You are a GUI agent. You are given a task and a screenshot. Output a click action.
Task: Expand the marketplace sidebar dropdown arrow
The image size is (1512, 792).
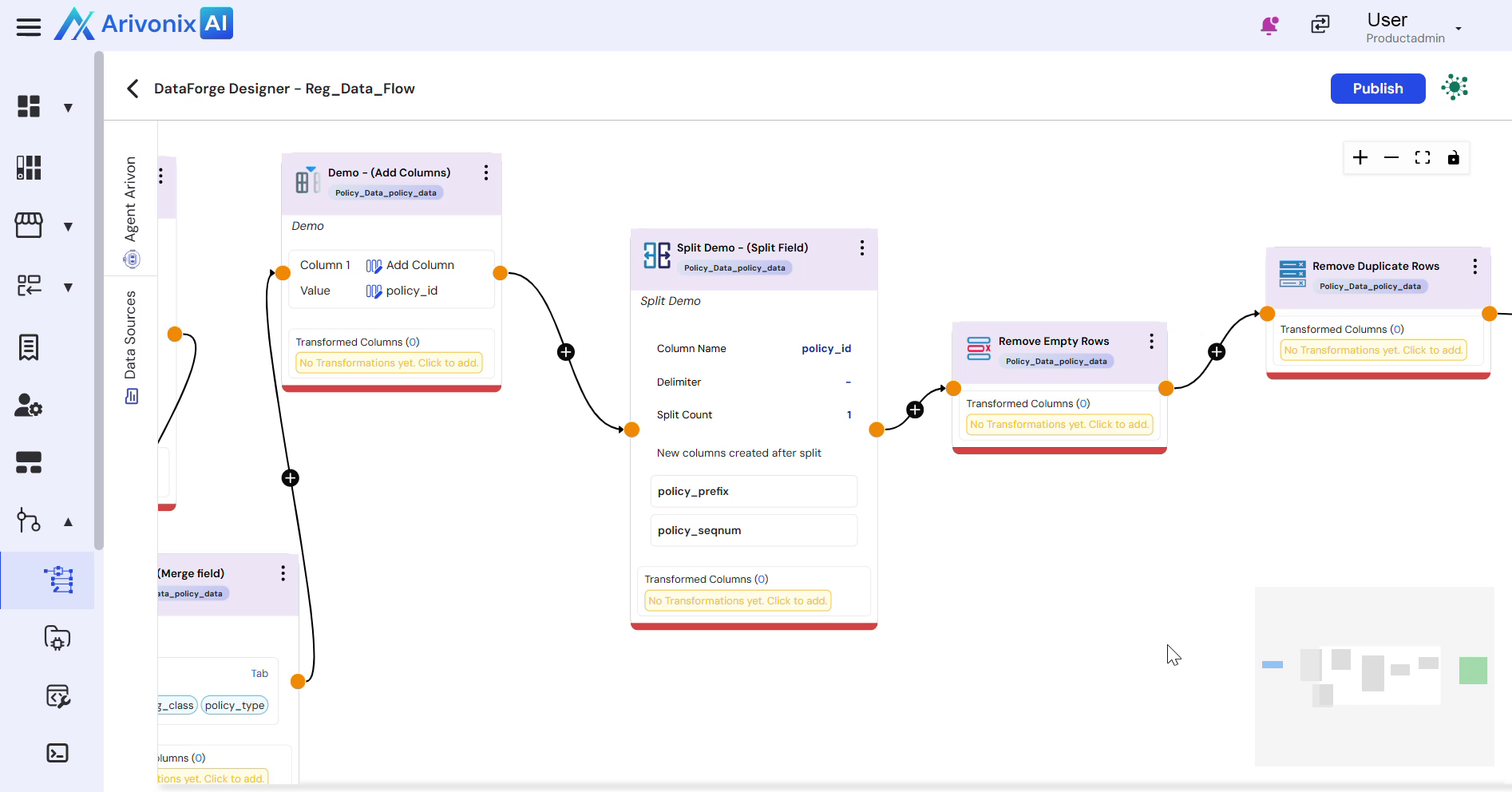69,227
